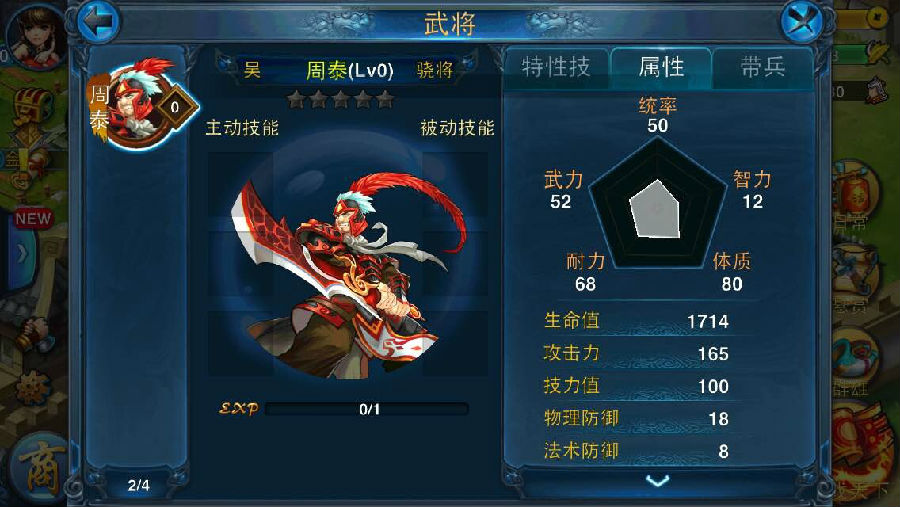Viewport: 900px width, 507px height.
Task: Open the 主动技能 skill label
Action: coord(242,127)
